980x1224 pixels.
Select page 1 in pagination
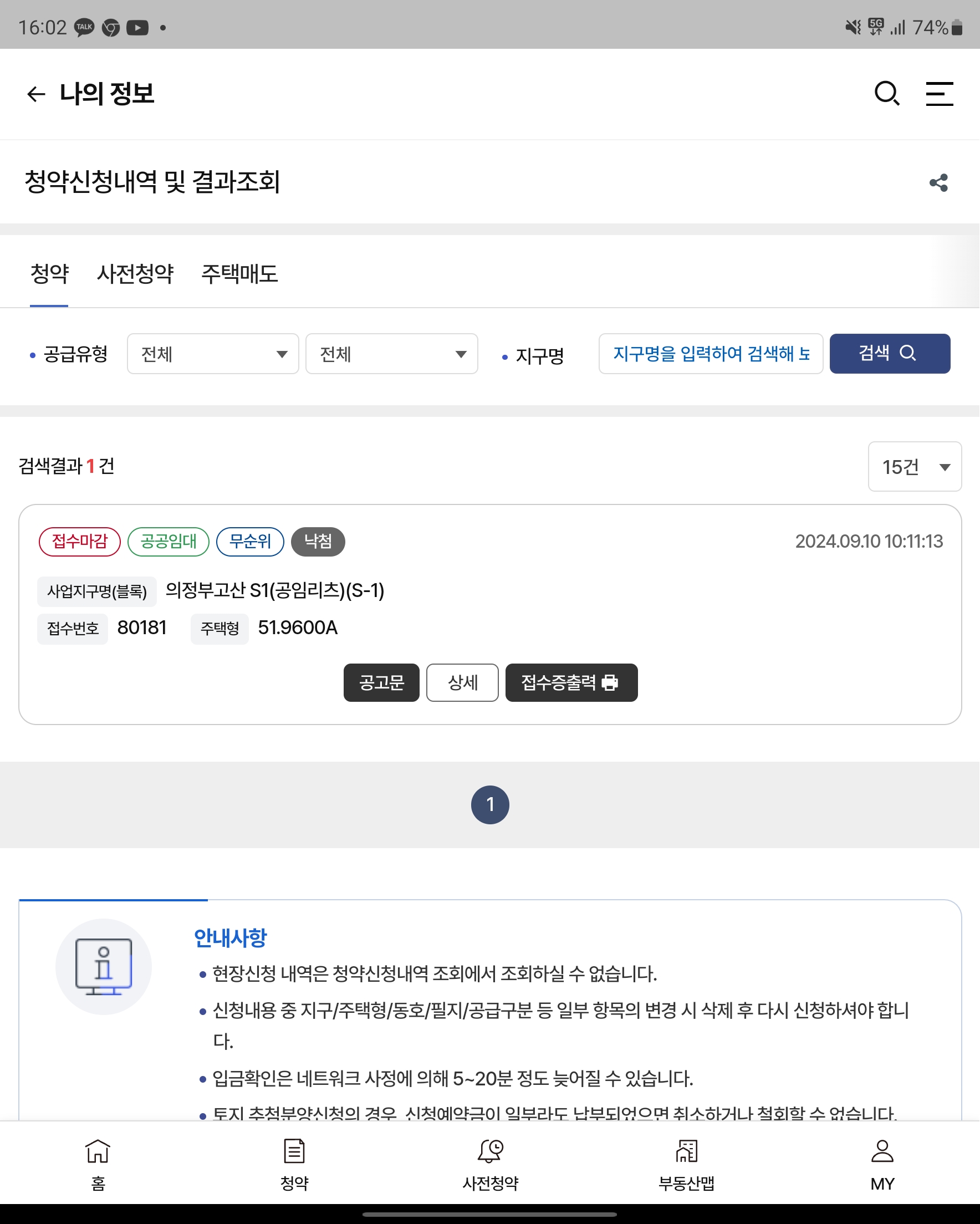(x=490, y=804)
